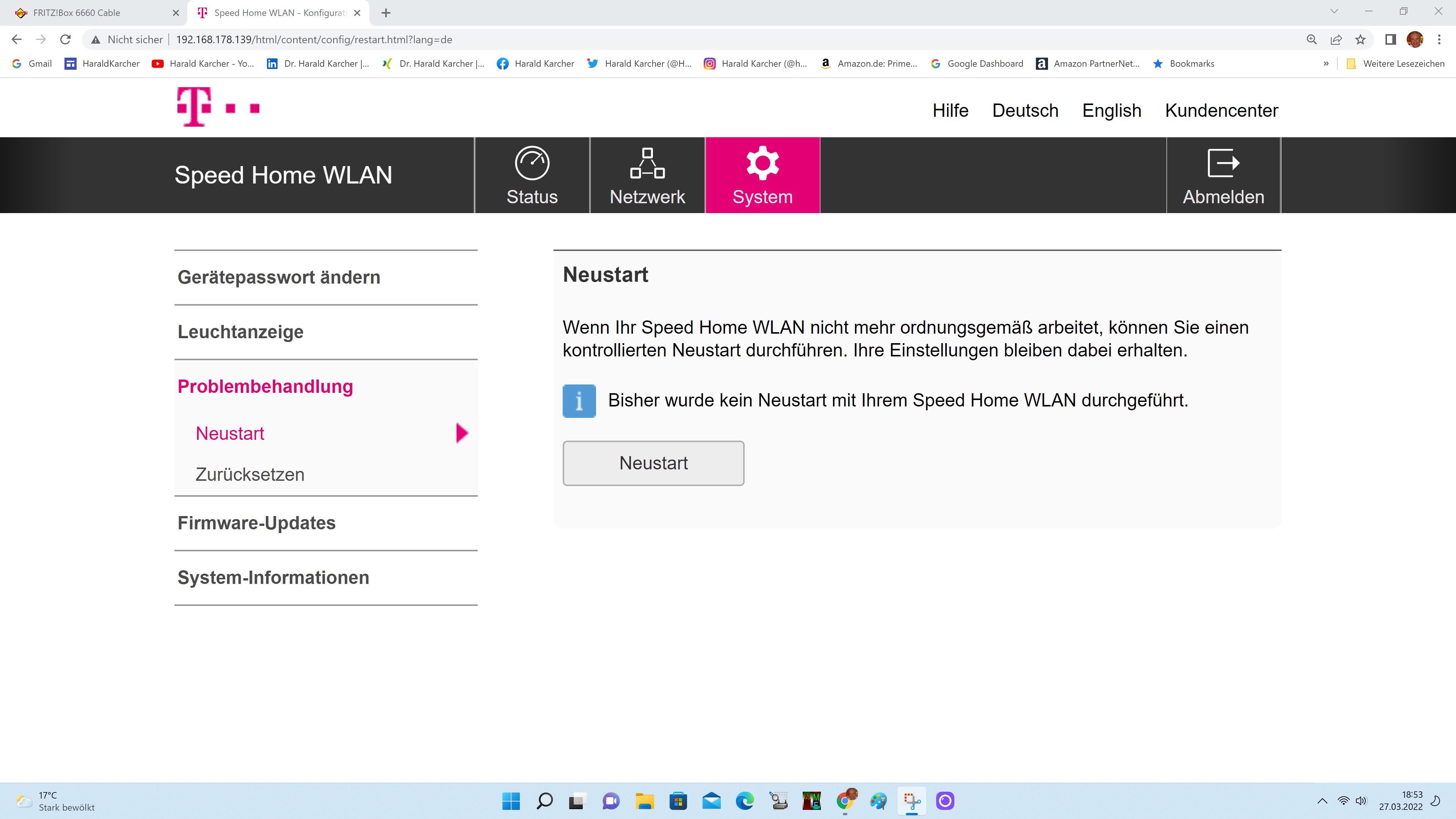This screenshot has width=1456, height=819.
Task: Click the browser reload icon
Action: (66, 39)
